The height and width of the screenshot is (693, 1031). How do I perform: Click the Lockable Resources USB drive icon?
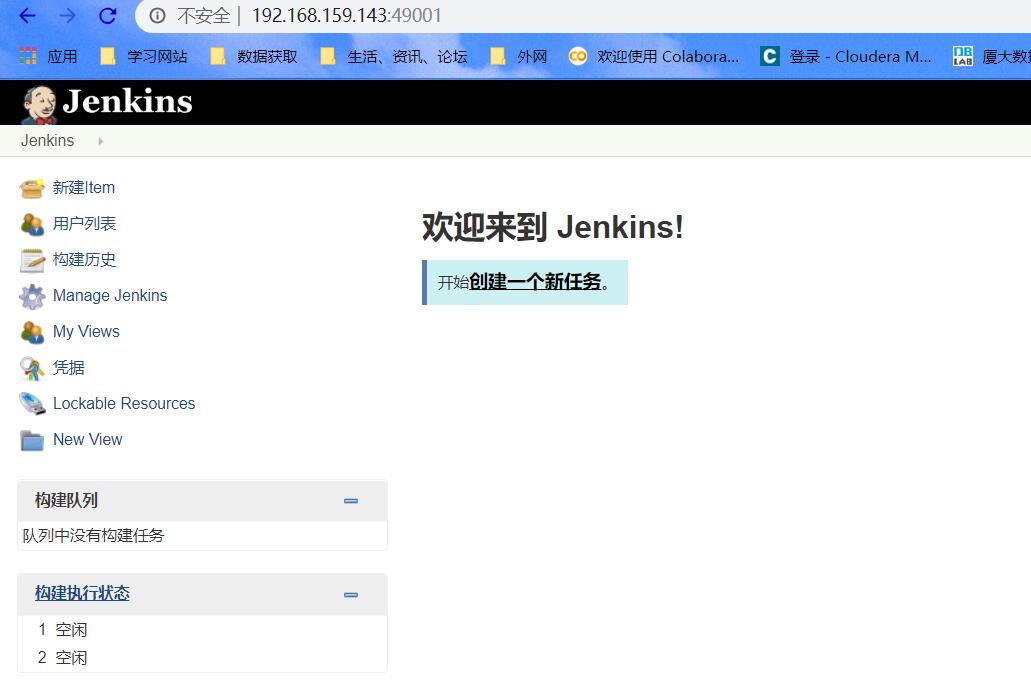(x=32, y=404)
